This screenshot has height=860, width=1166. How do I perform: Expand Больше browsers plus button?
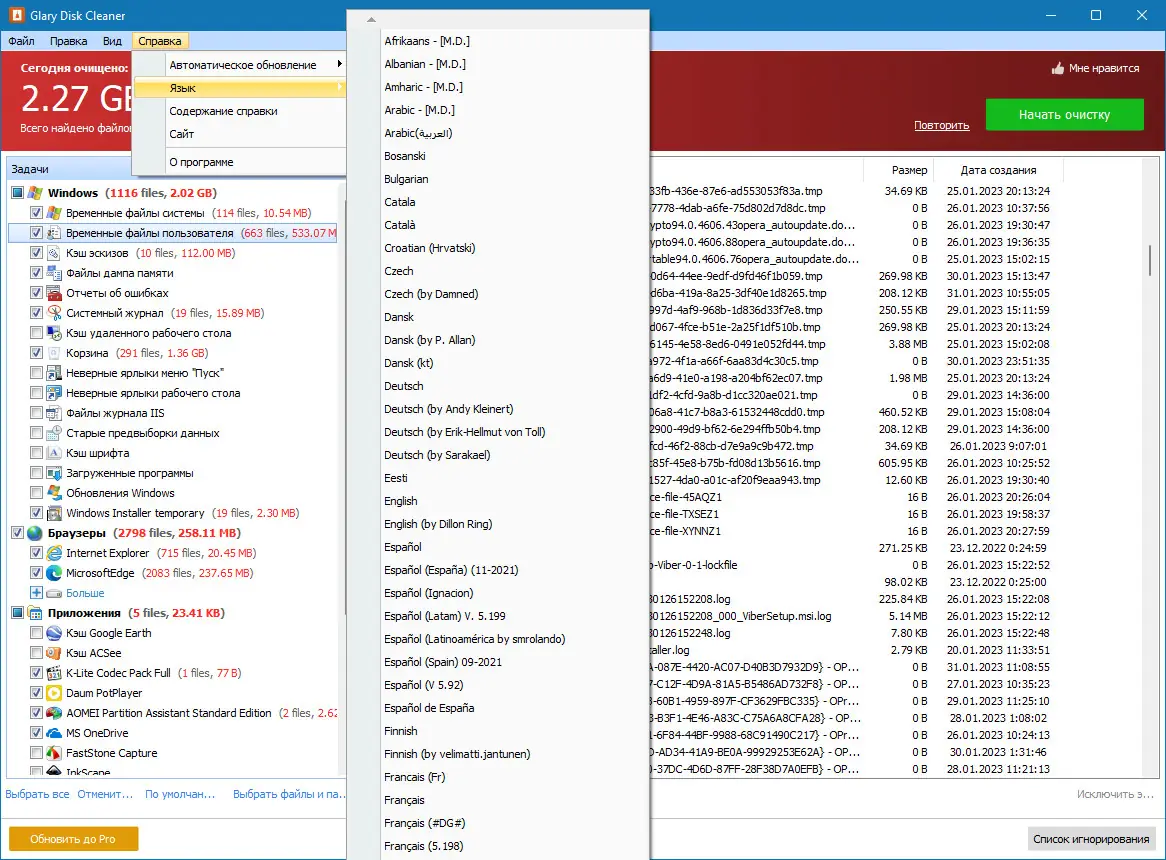coord(36,593)
